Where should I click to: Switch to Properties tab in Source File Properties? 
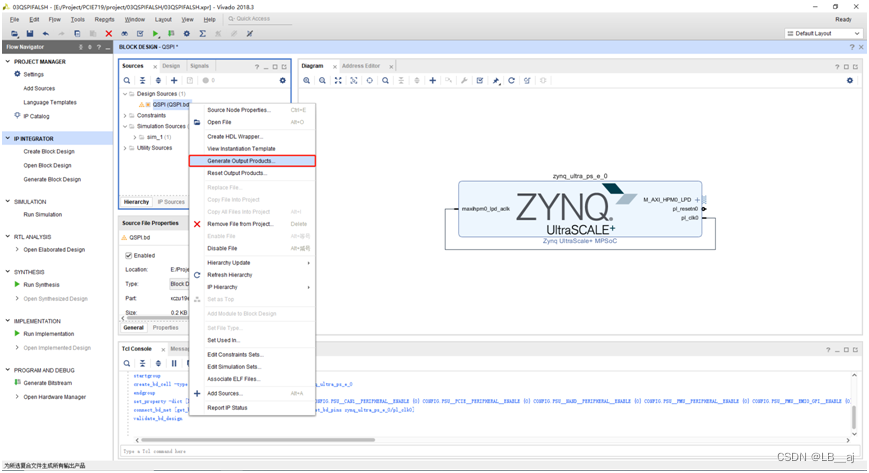[x=165, y=328]
